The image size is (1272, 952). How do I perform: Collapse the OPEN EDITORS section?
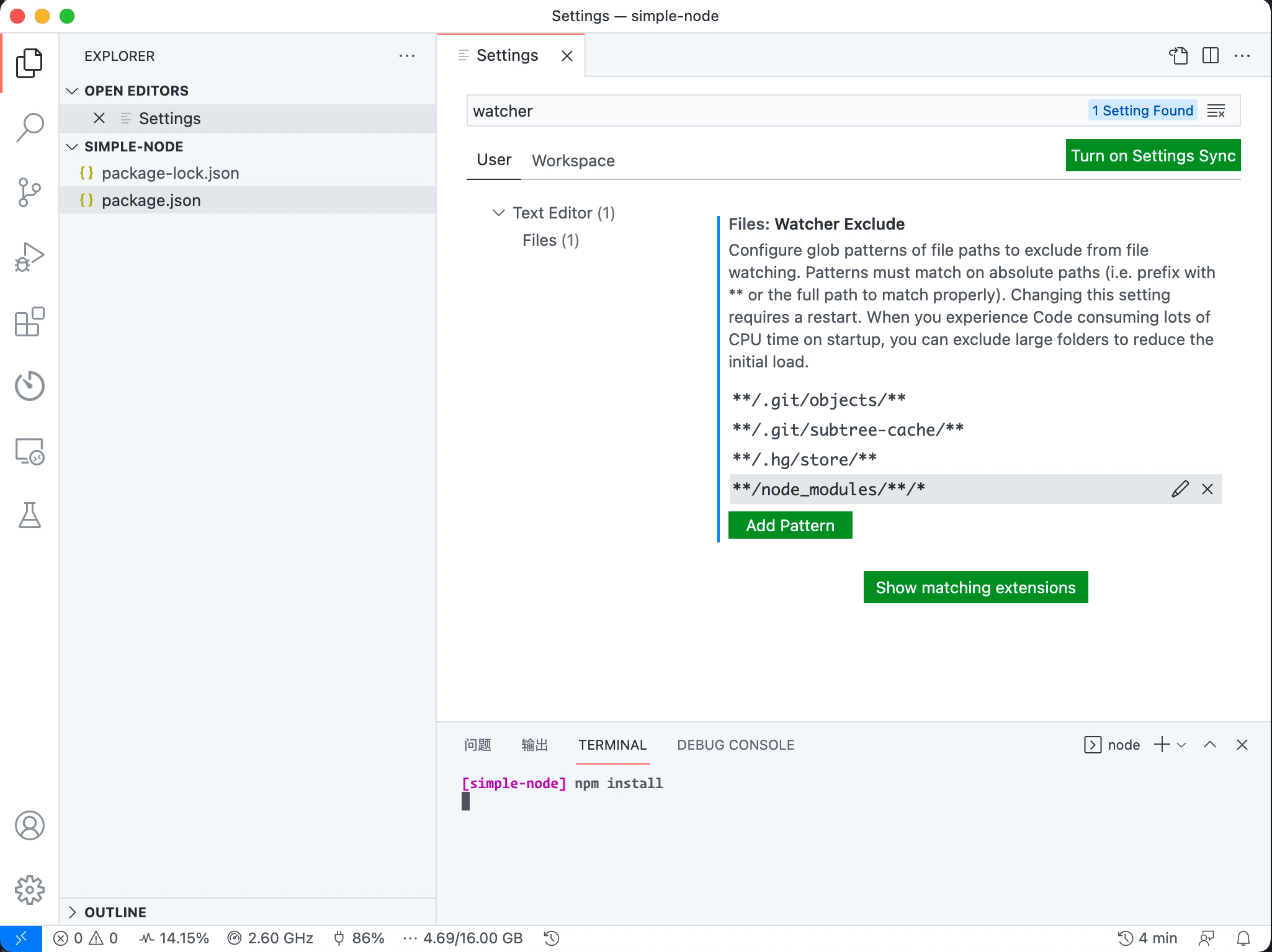click(x=73, y=91)
